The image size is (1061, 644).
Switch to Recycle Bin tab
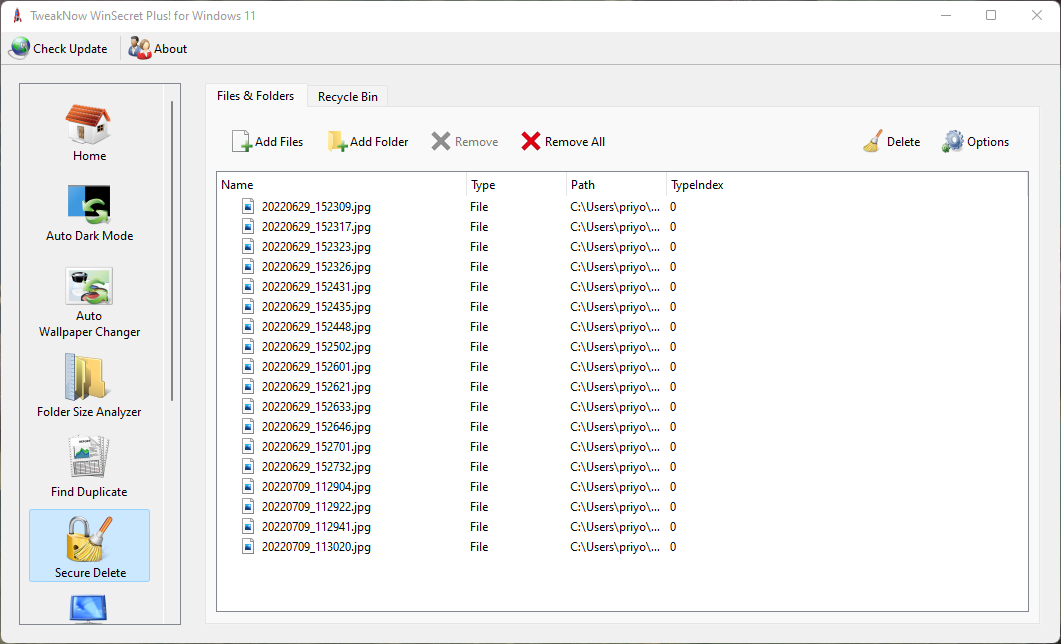tap(348, 97)
